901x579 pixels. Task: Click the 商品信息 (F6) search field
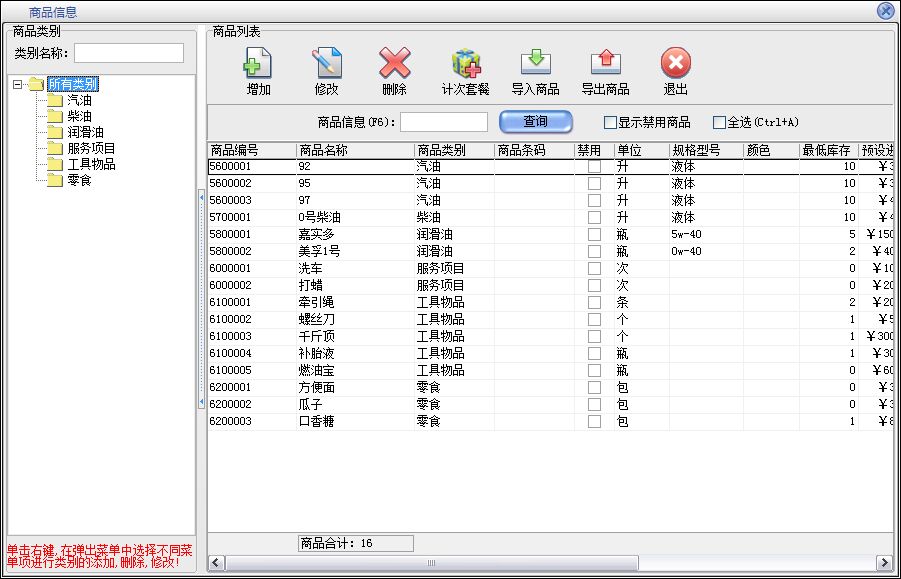pyautogui.click(x=443, y=122)
